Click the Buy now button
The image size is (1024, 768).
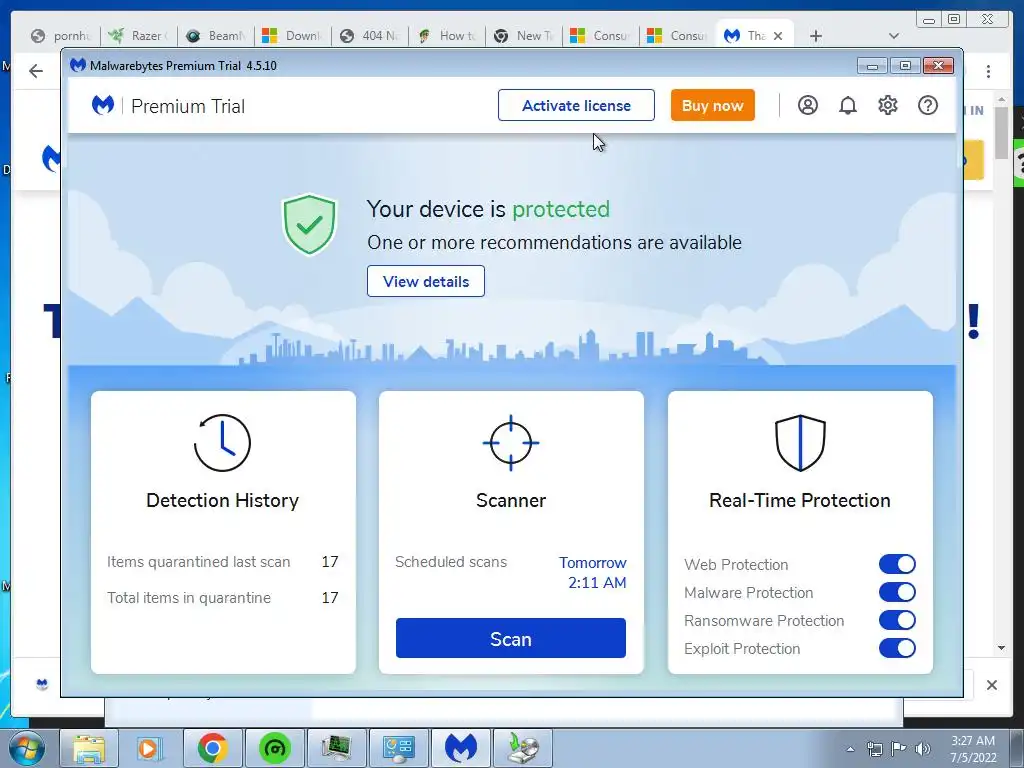(x=712, y=105)
